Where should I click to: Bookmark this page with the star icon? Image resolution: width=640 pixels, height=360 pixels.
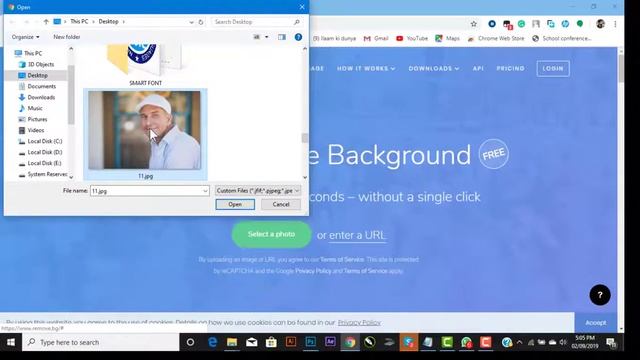click(473, 24)
